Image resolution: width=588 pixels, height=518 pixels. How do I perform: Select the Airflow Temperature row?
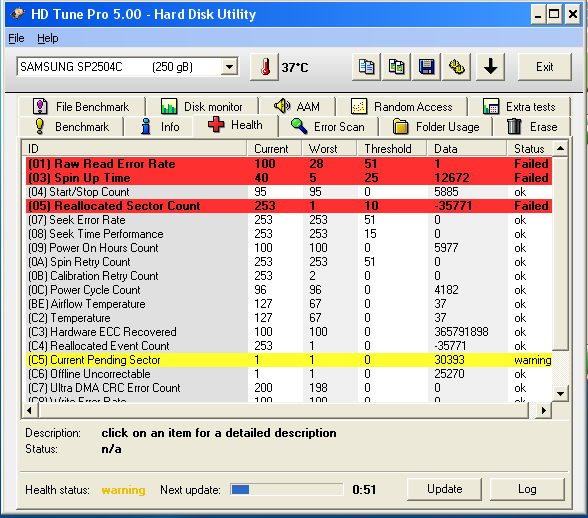click(289, 304)
